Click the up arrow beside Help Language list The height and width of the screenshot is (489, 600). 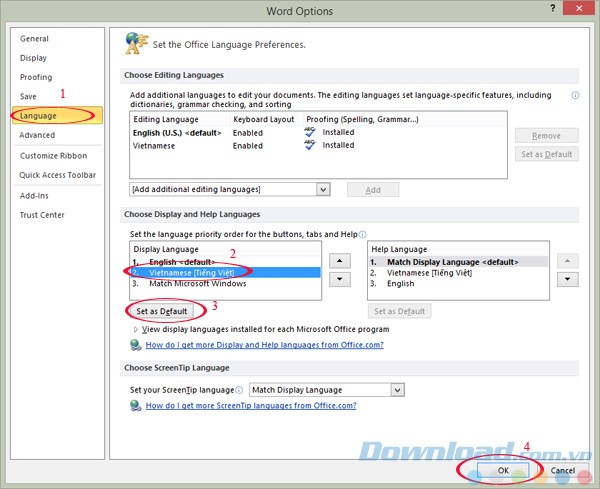[x=570, y=260]
